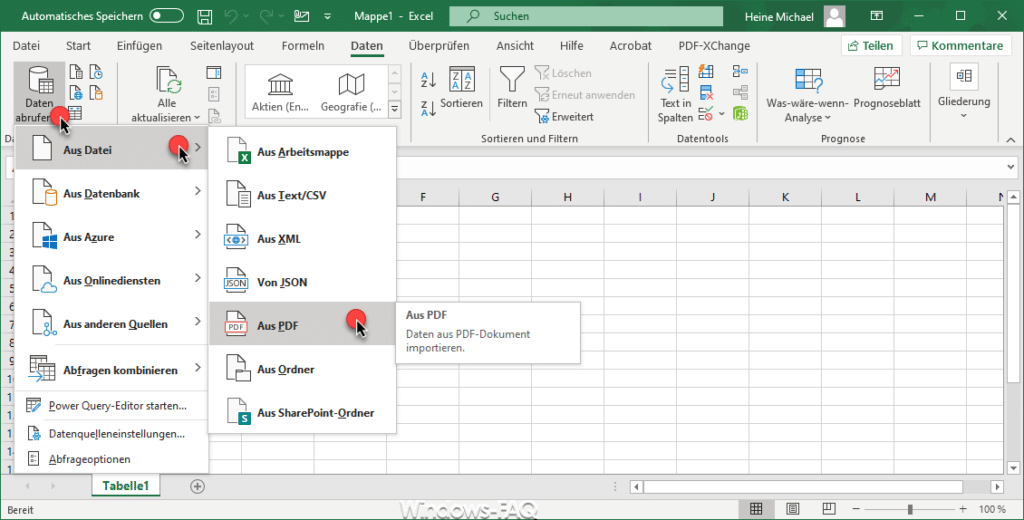This screenshot has height=520, width=1024.
Task: Toggle the Automatisches Speichern switch
Action: (167, 16)
